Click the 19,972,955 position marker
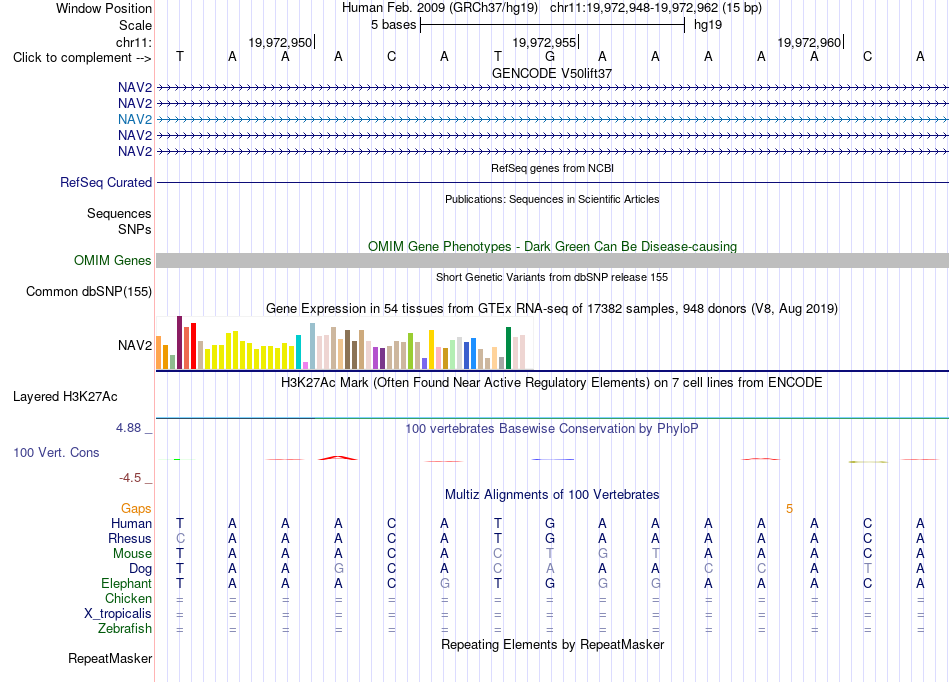950x682 pixels. click(544, 42)
